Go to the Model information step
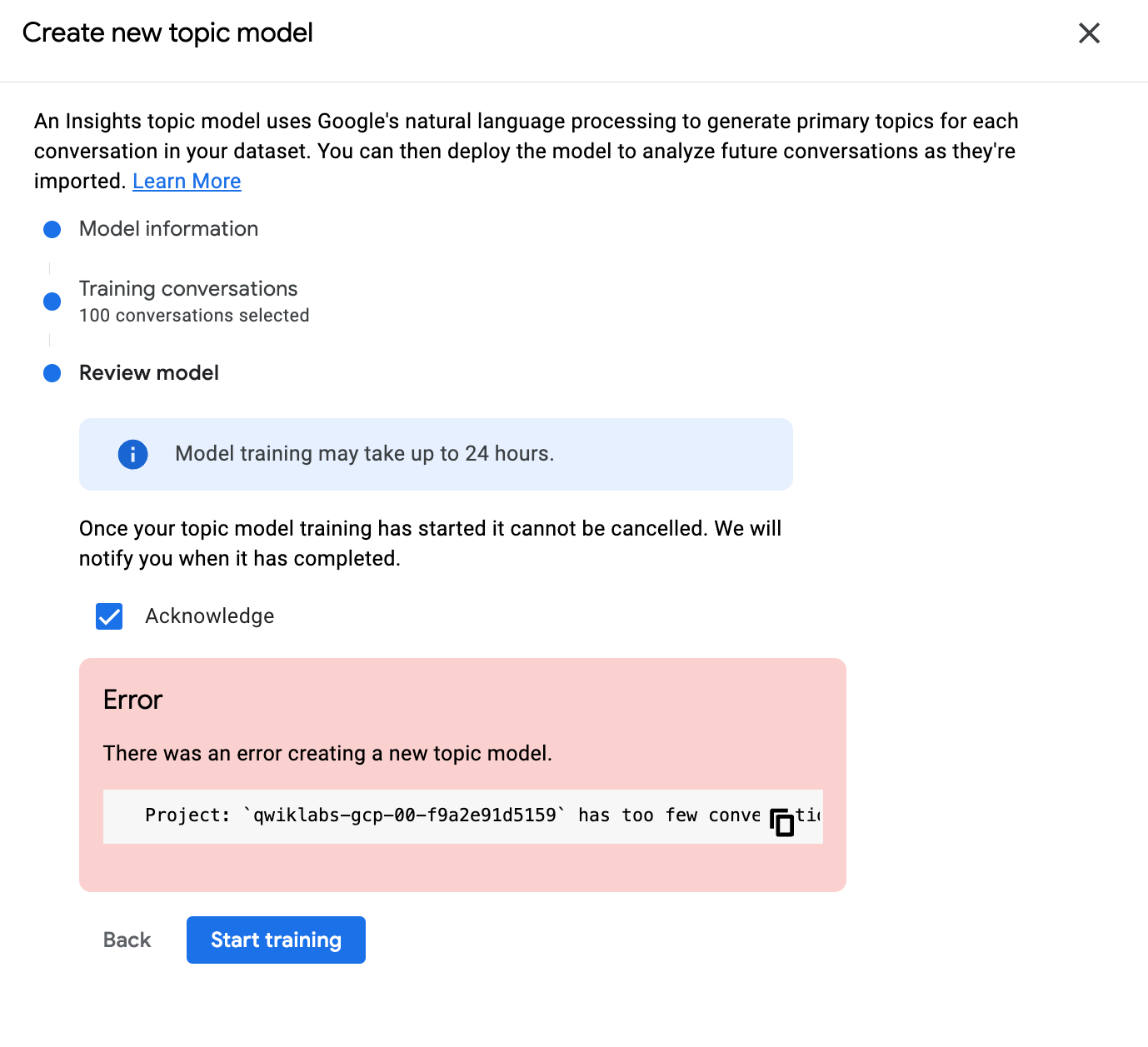The height and width of the screenshot is (1047, 1148). (x=168, y=229)
